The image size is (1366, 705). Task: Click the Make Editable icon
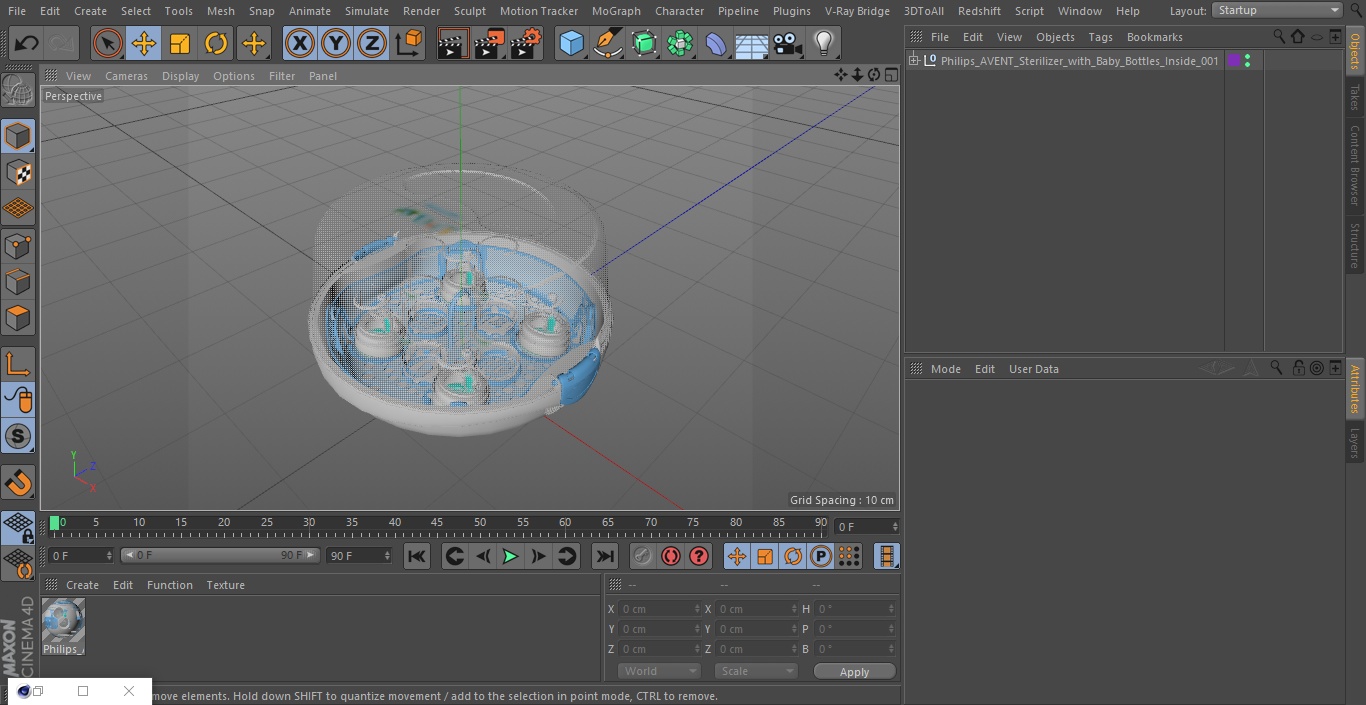pyautogui.click(x=18, y=91)
